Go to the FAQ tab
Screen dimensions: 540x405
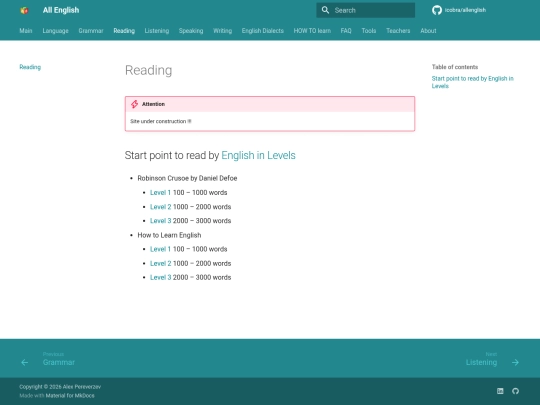pyautogui.click(x=346, y=31)
